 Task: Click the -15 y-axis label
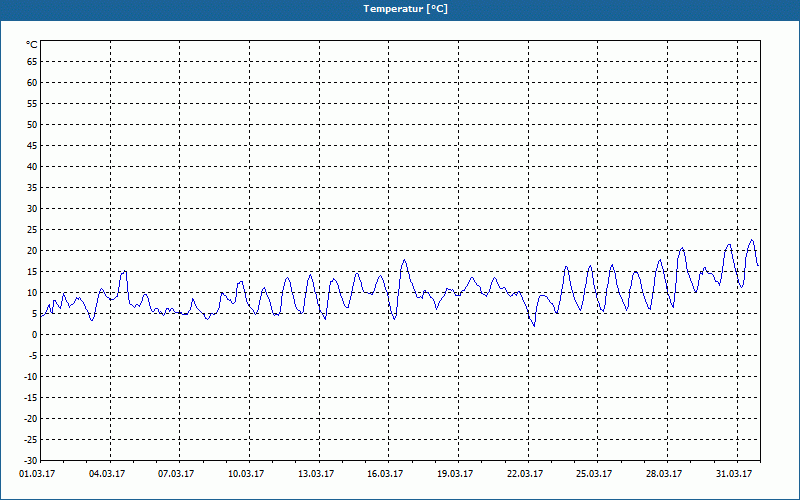[x=30, y=397]
